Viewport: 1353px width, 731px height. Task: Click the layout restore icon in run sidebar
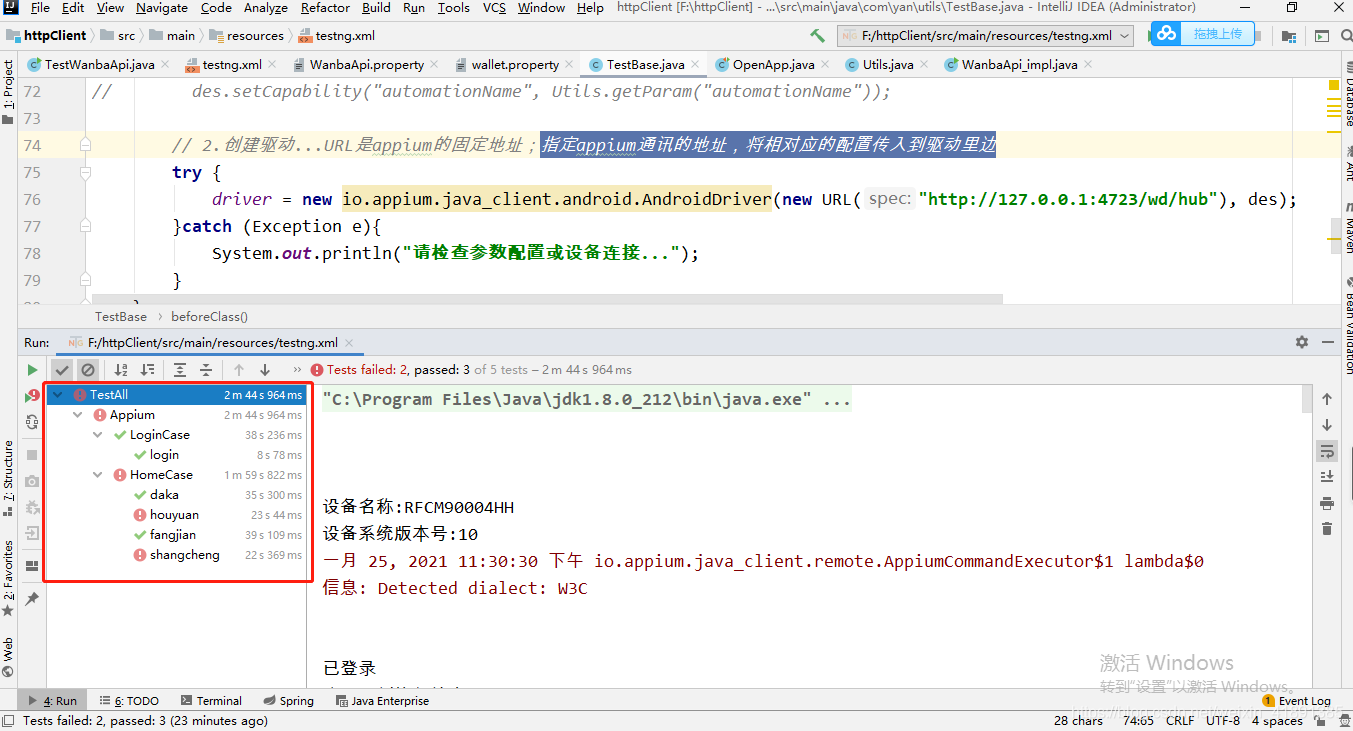(x=32, y=565)
